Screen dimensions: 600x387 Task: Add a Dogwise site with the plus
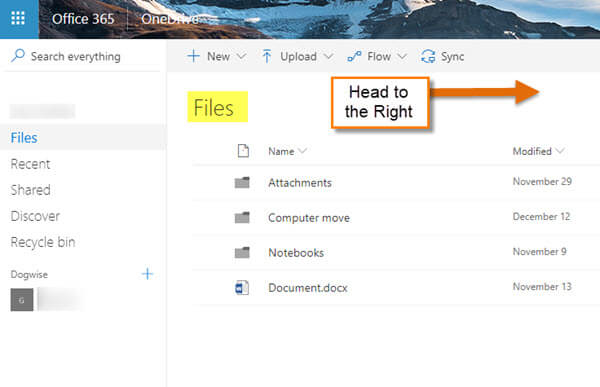click(x=147, y=274)
